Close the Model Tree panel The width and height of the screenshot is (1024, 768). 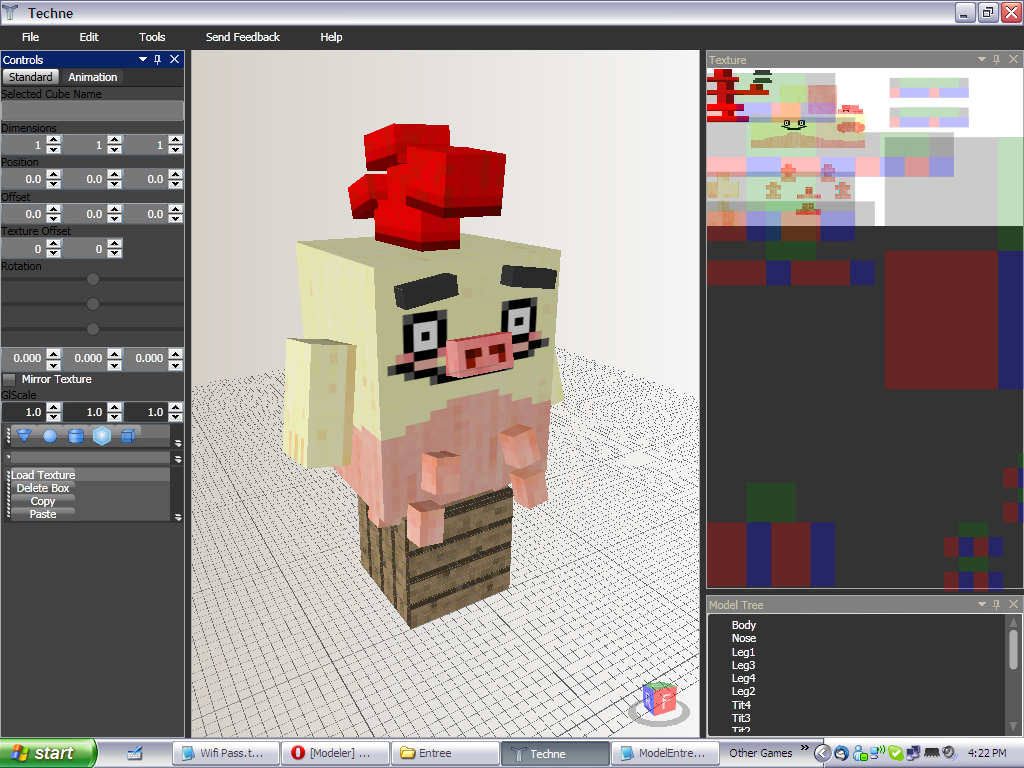pos(1014,605)
